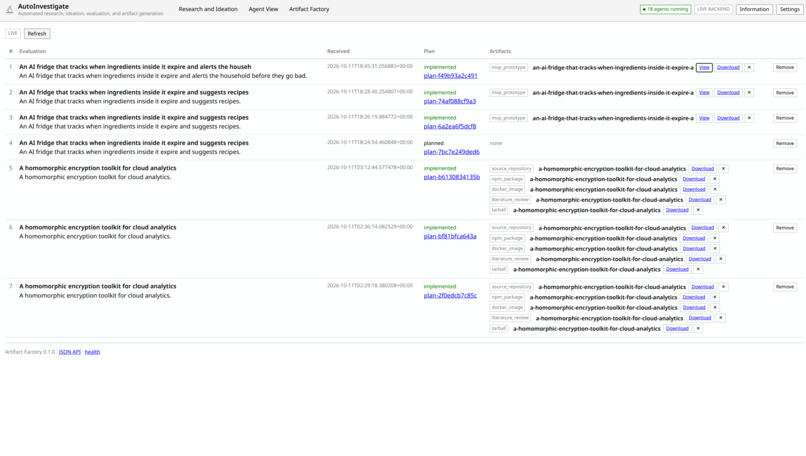Download row 7 docker_image artifact

tap(694, 307)
